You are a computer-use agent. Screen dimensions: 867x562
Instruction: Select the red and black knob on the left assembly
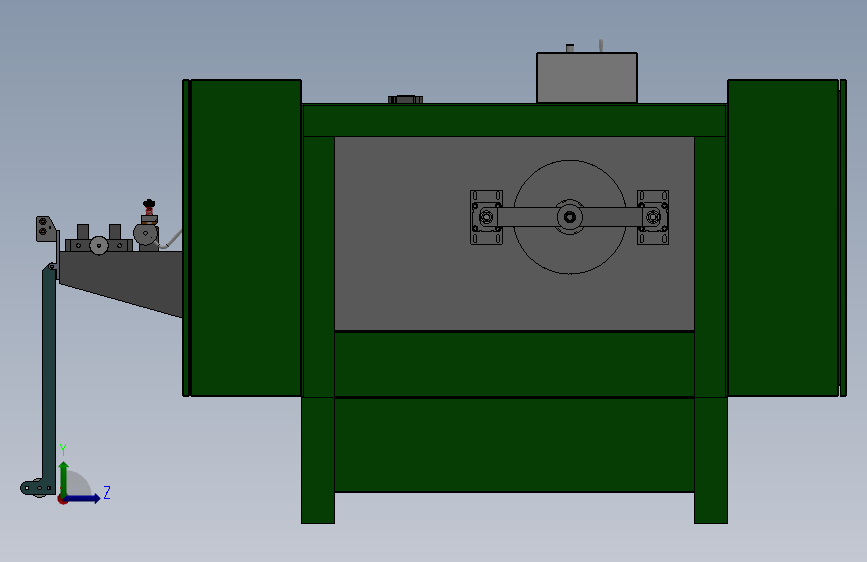[149, 207]
